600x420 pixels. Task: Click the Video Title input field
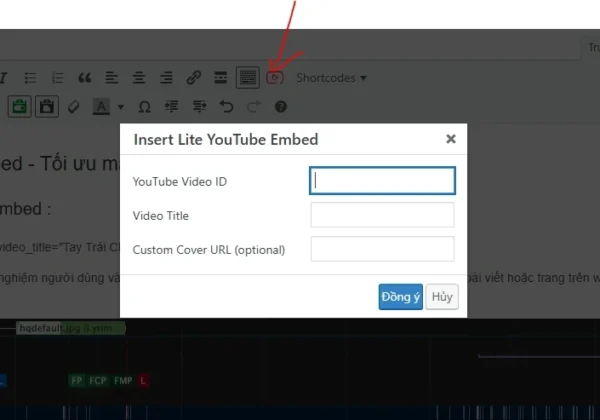click(382, 215)
